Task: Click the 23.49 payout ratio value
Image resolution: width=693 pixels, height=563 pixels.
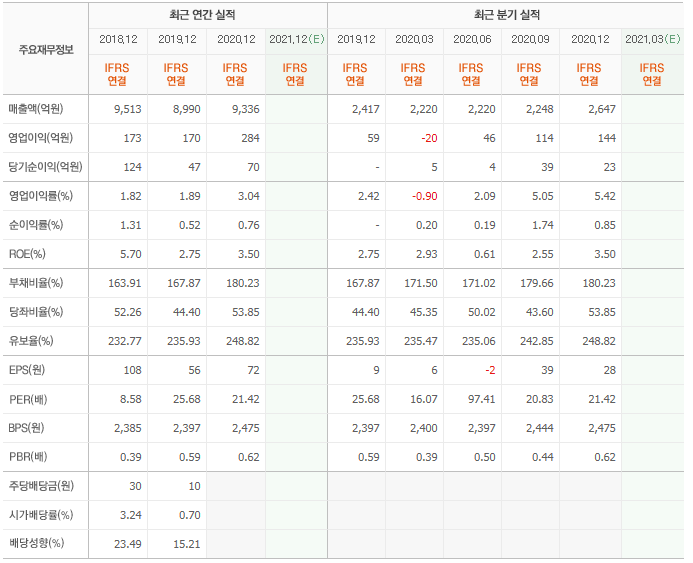Action: tap(128, 544)
